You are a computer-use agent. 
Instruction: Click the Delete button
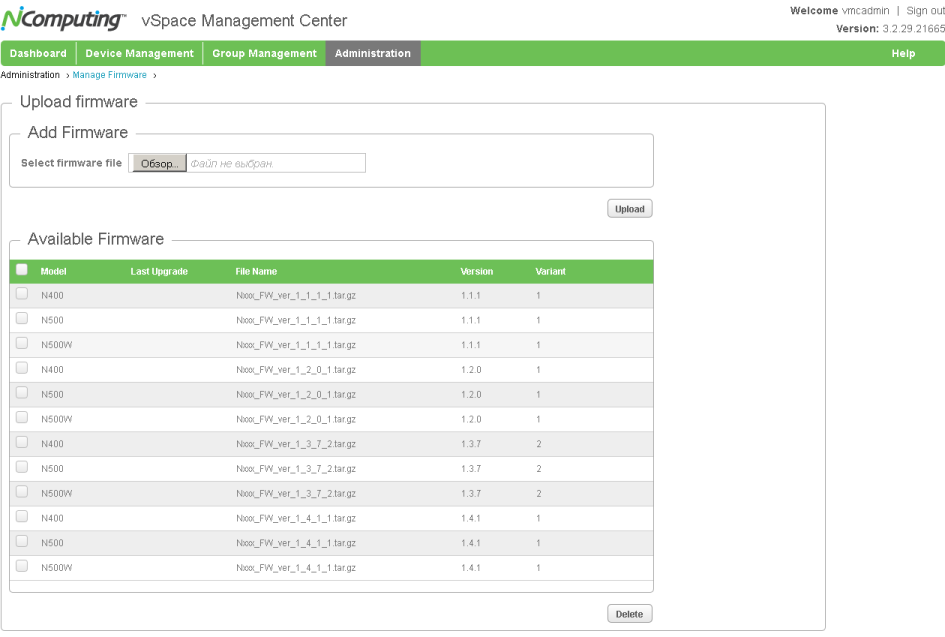(630, 613)
